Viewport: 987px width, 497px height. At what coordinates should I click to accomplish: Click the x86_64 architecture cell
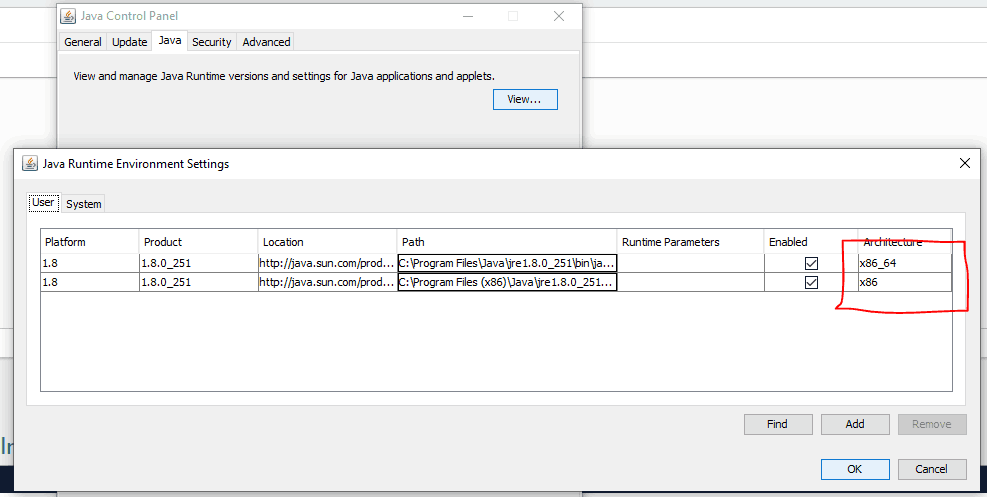pyautogui.click(x=905, y=264)
